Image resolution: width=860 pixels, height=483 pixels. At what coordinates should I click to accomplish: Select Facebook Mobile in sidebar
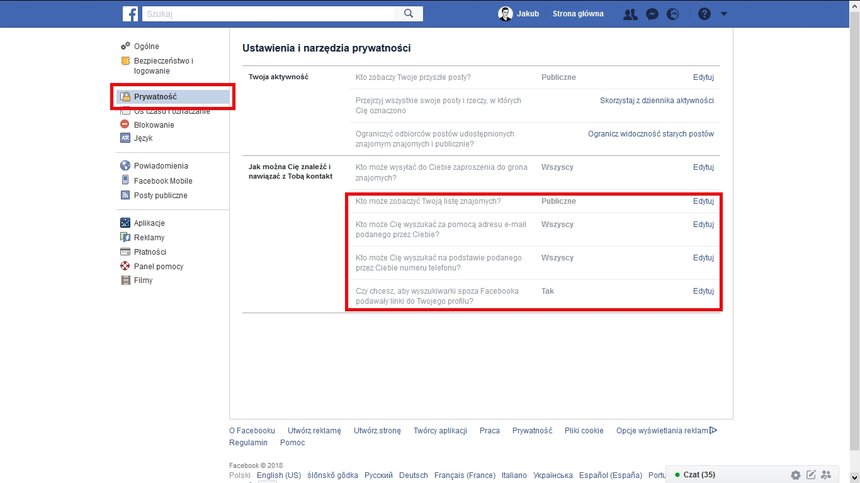163,180
